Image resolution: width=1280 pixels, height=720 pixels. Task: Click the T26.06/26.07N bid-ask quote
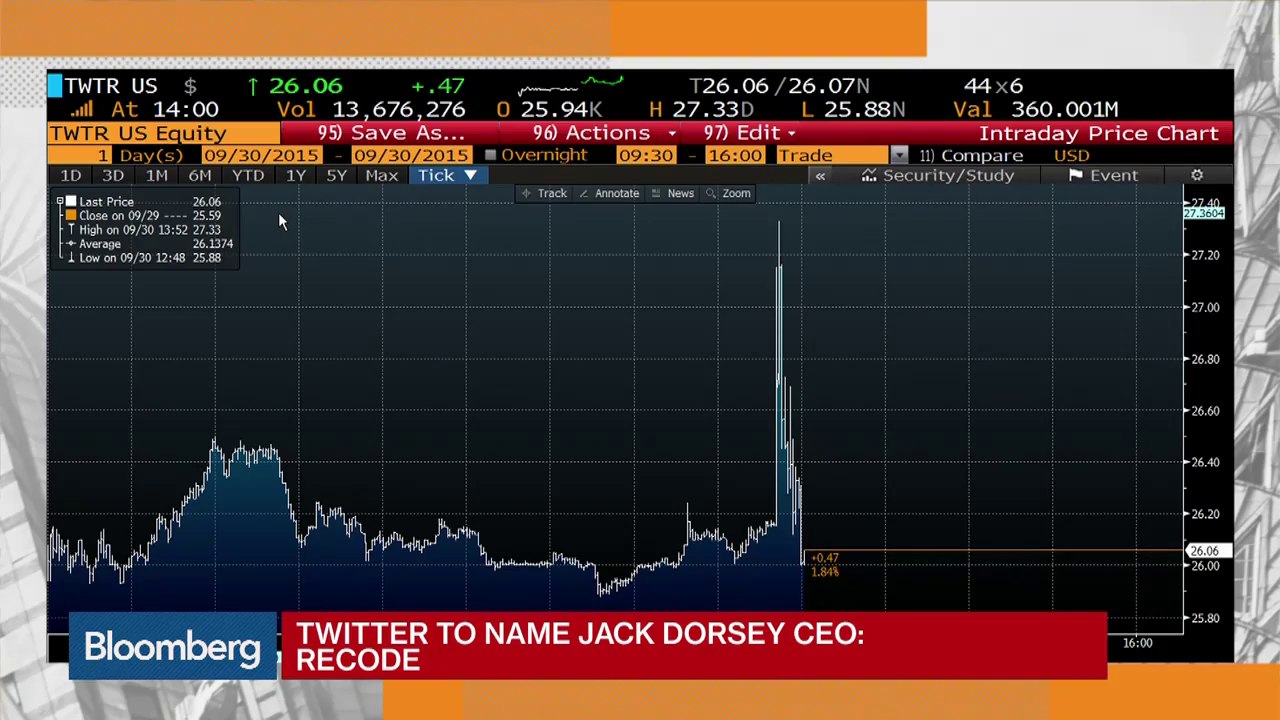(779, 86)
